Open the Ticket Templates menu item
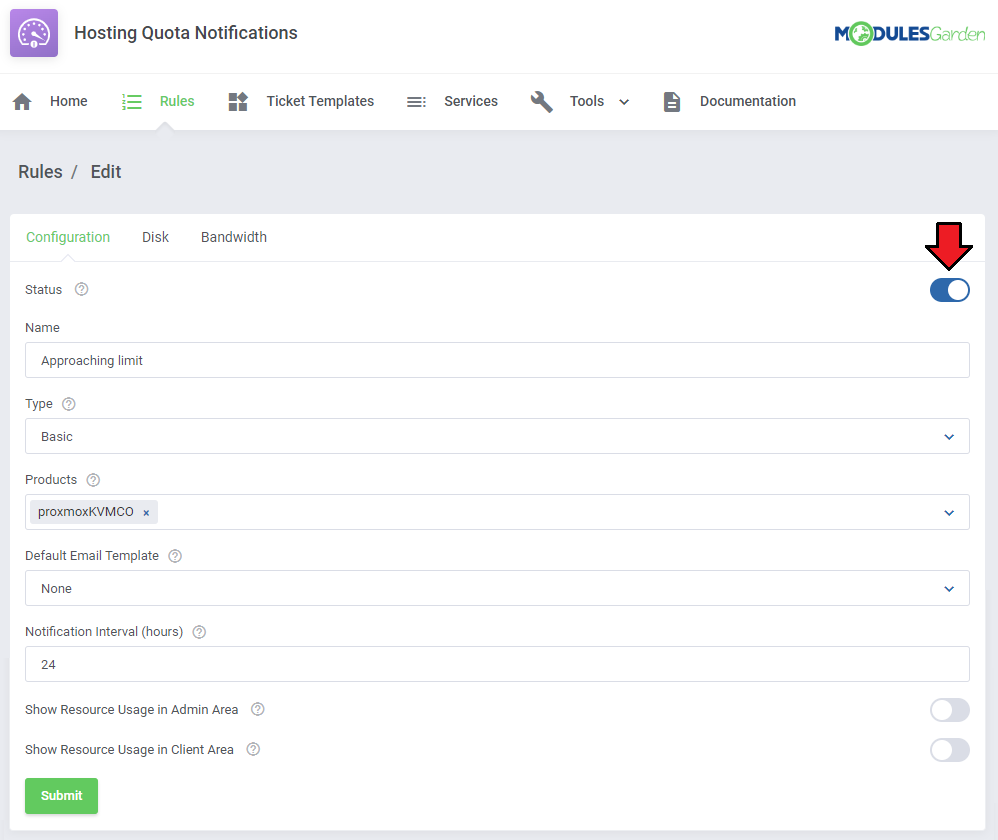This screenshot has height=840, width=998. 320,101
